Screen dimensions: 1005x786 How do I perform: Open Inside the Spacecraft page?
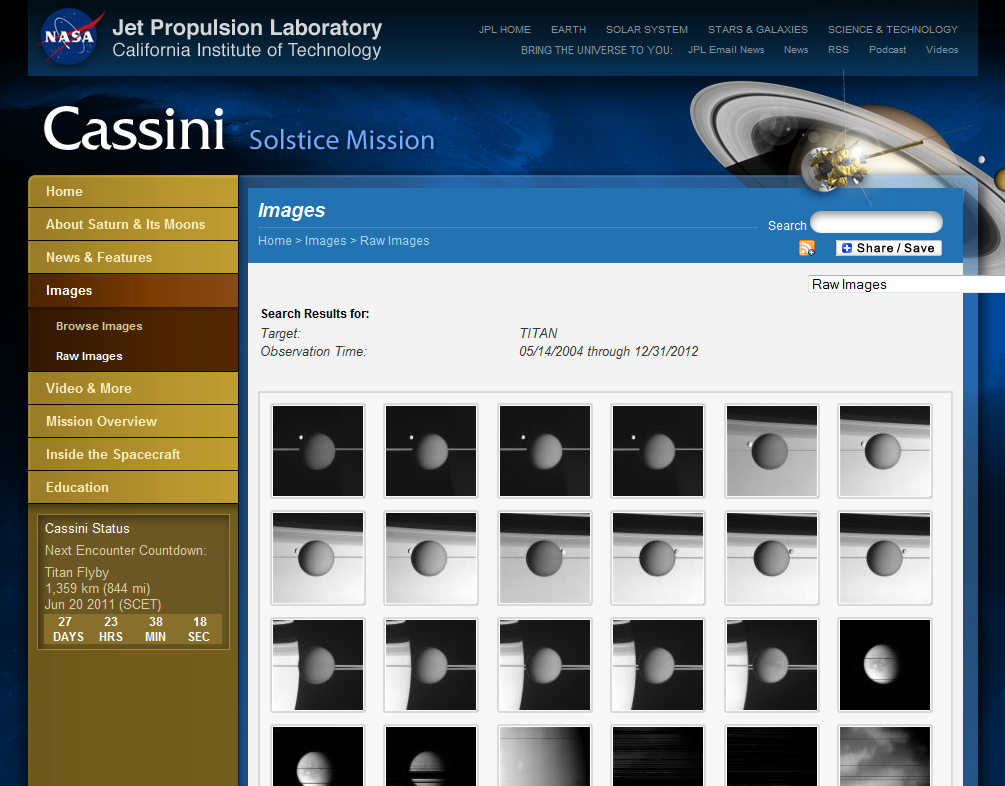point(113,454)
